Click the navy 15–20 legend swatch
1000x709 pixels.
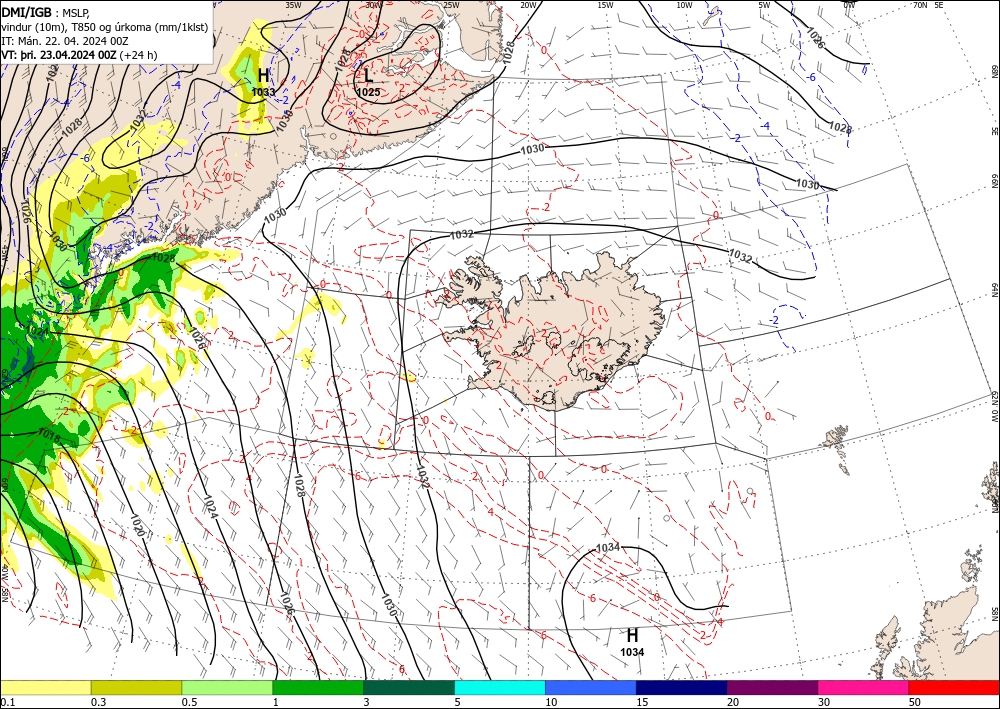click(x=682, y=687)
